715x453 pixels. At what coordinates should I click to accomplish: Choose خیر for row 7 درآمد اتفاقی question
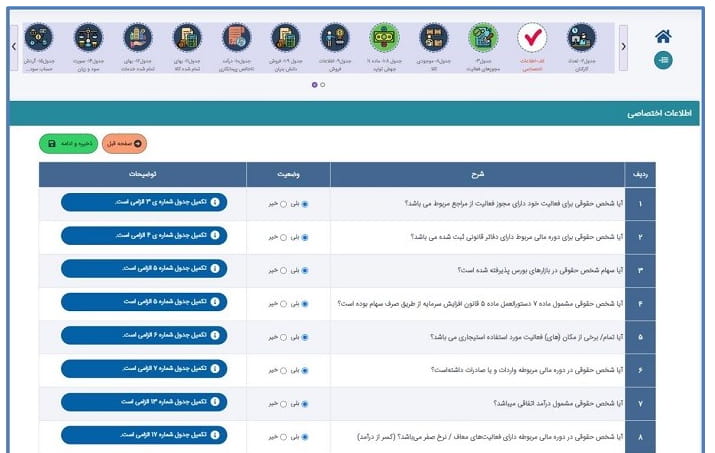[283, 404]
